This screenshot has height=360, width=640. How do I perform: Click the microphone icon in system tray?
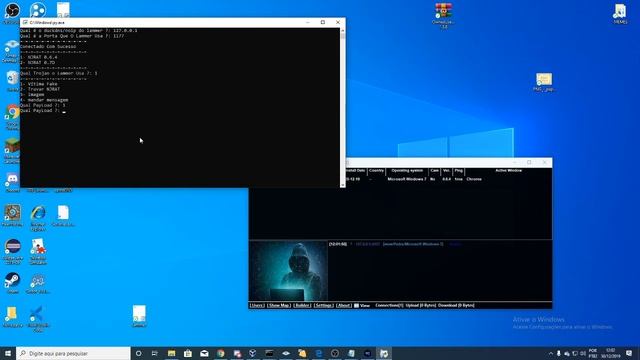[x=559, y=353]
